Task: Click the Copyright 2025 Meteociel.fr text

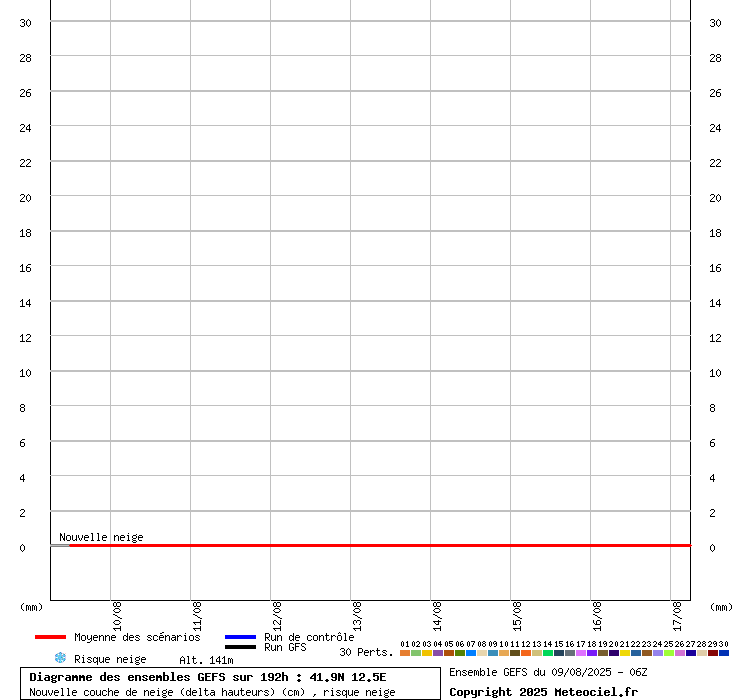Action: pyautogui.click(x=543, y=692)
